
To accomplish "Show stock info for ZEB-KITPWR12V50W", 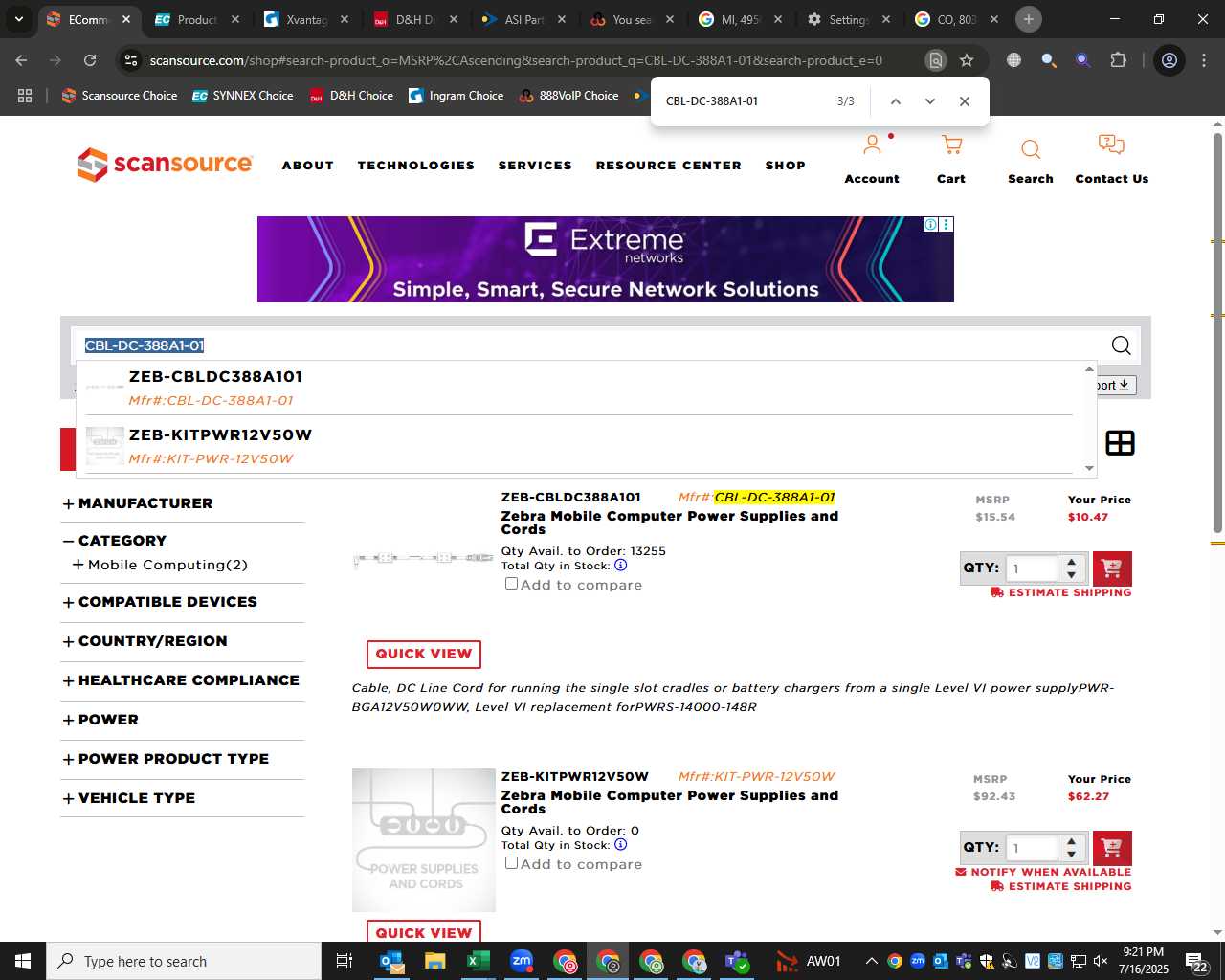I will pyautogui.click(x=620, y=844).
